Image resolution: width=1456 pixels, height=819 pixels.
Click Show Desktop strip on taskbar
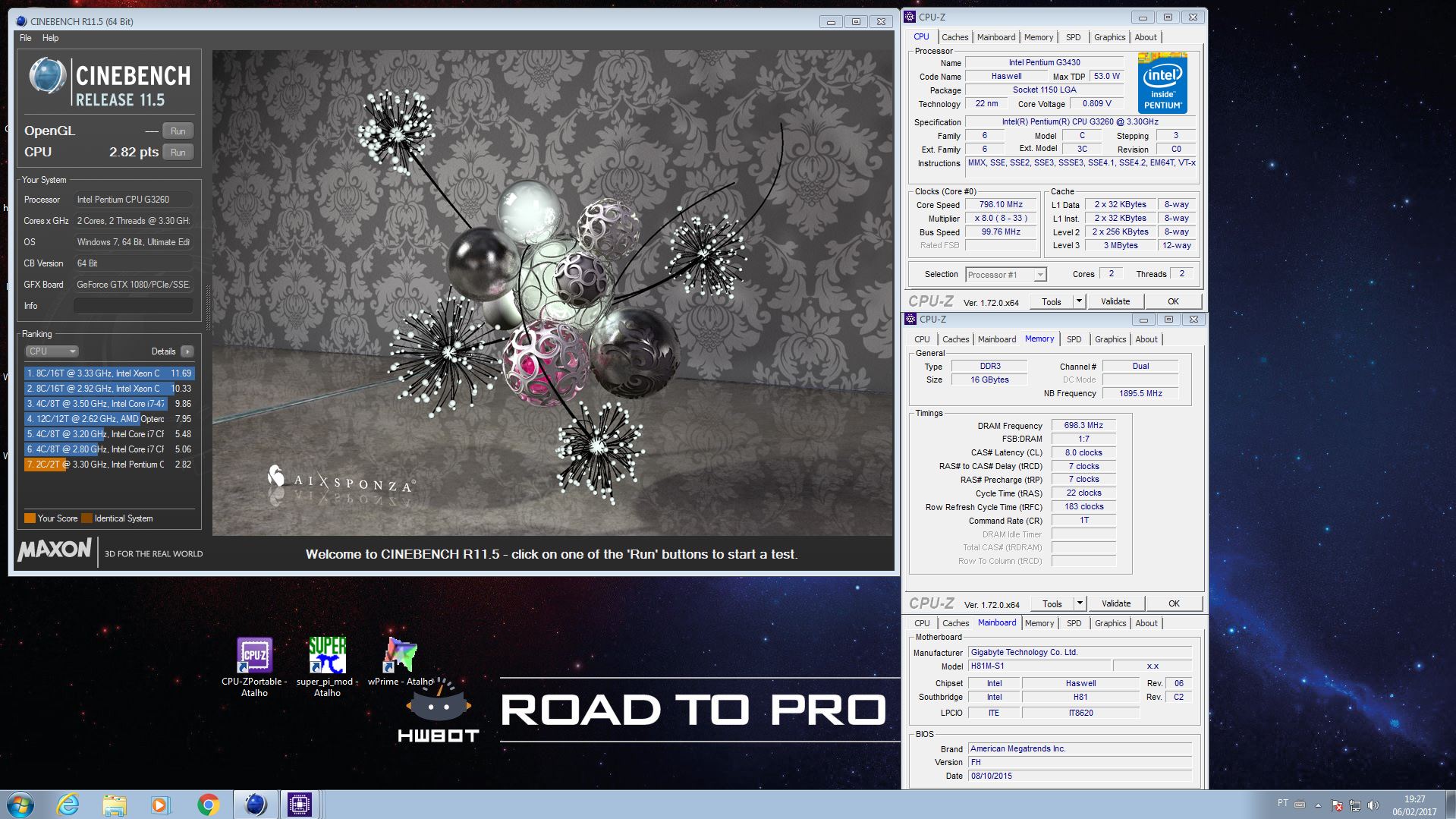(1450, 805)
